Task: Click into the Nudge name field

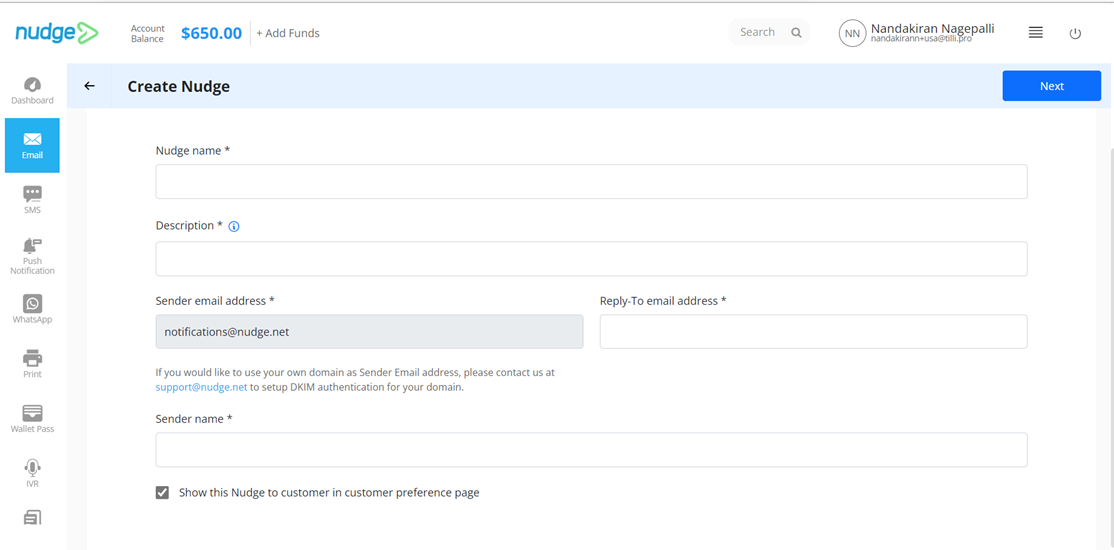Action: tap(591, 181)
